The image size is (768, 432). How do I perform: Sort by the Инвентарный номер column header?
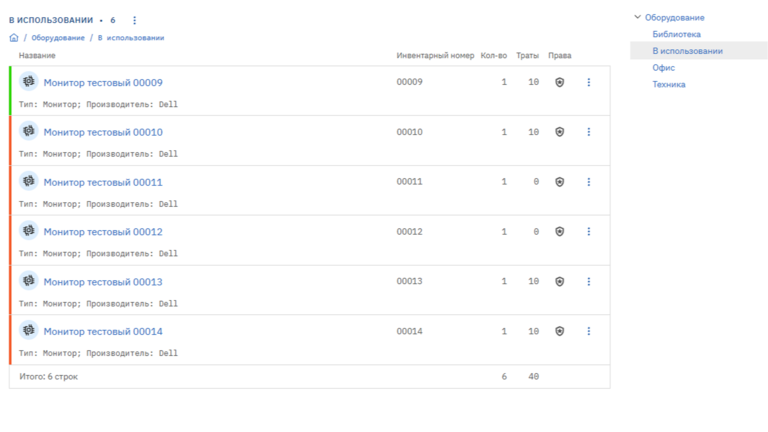435,56
